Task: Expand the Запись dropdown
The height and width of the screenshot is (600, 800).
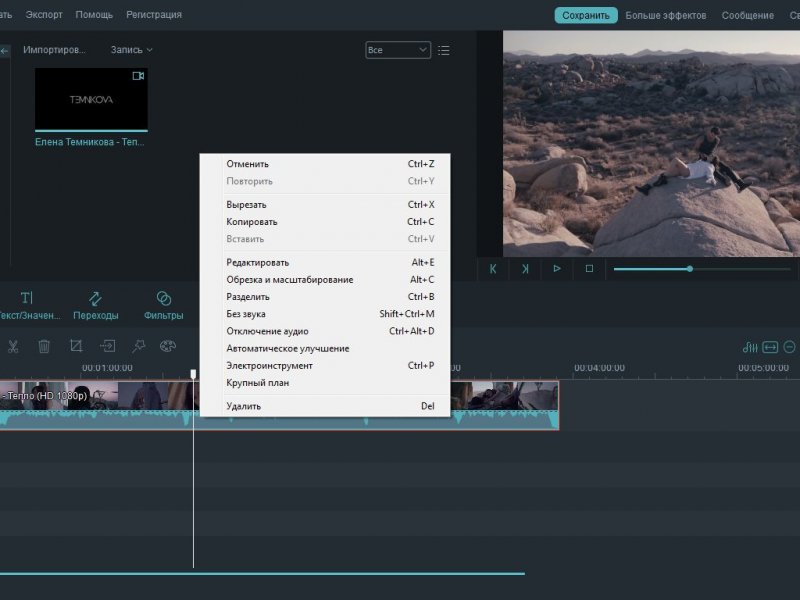Action: coord(132,50)
